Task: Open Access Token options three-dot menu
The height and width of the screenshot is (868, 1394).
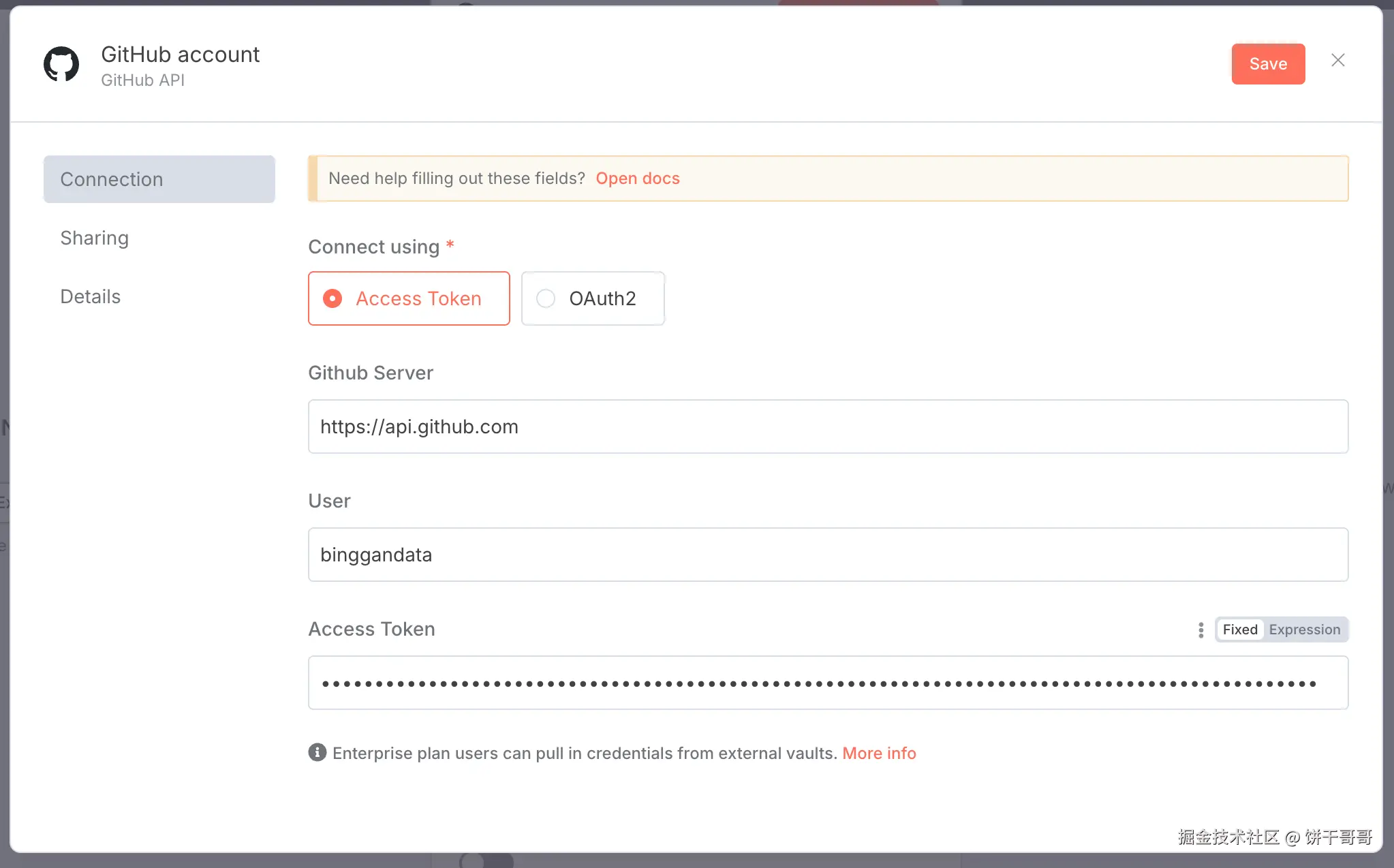Action: tap(1201, 630)
